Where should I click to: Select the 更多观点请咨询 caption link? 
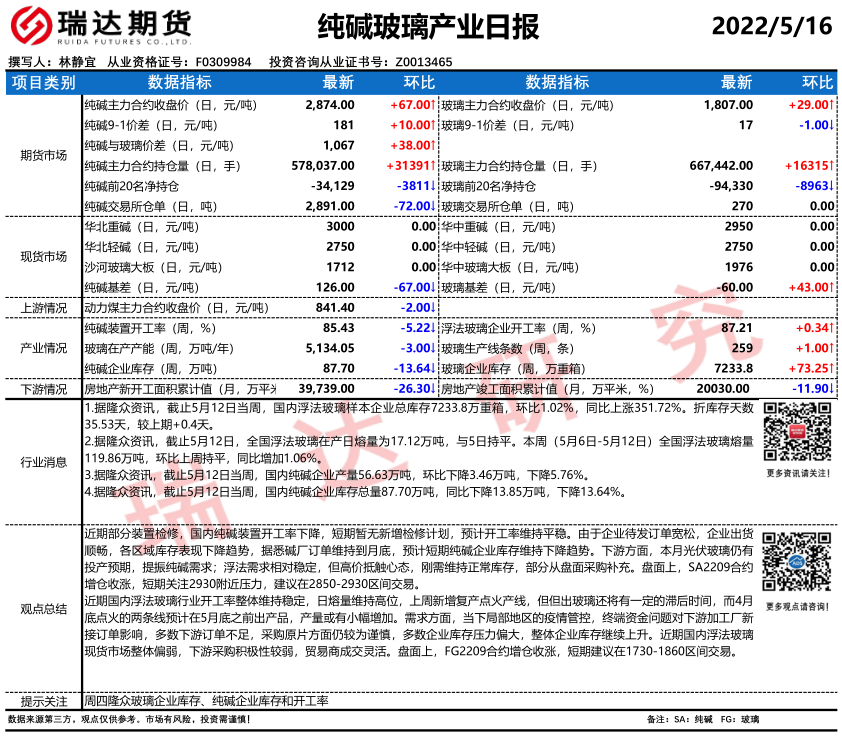[797, 606]
